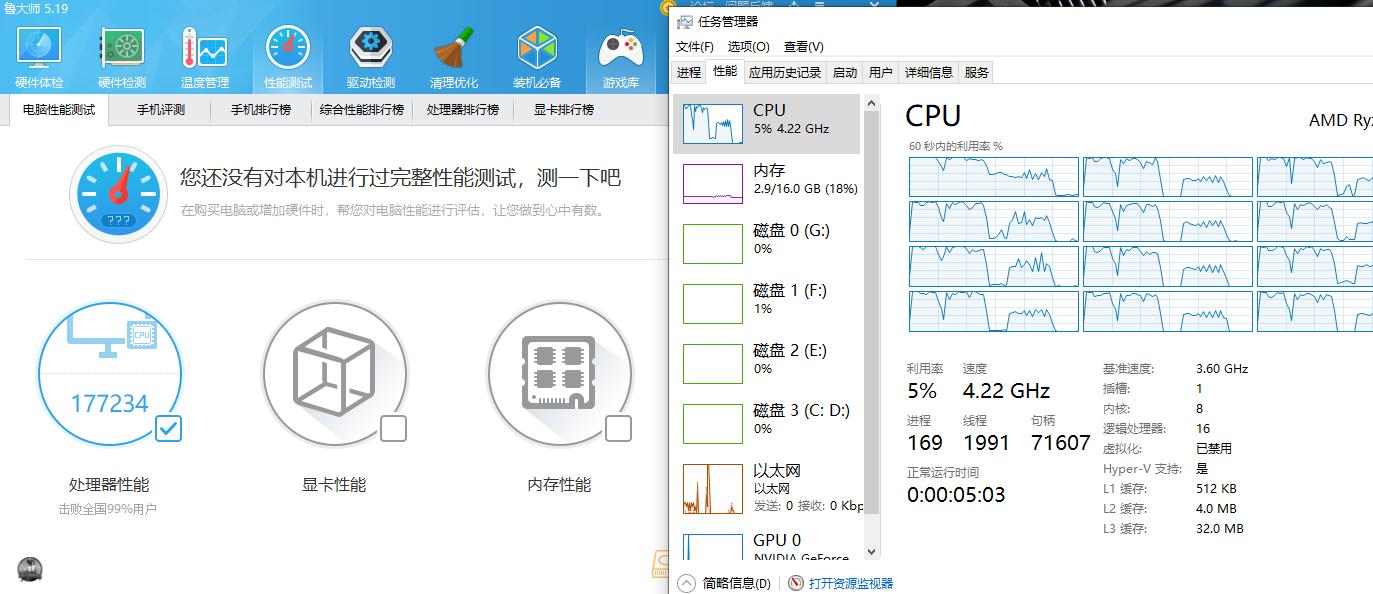Collapse to 简略信息 summary view
The height and width of the screenshot is (594, 1373).
click(x=723, y=582)
